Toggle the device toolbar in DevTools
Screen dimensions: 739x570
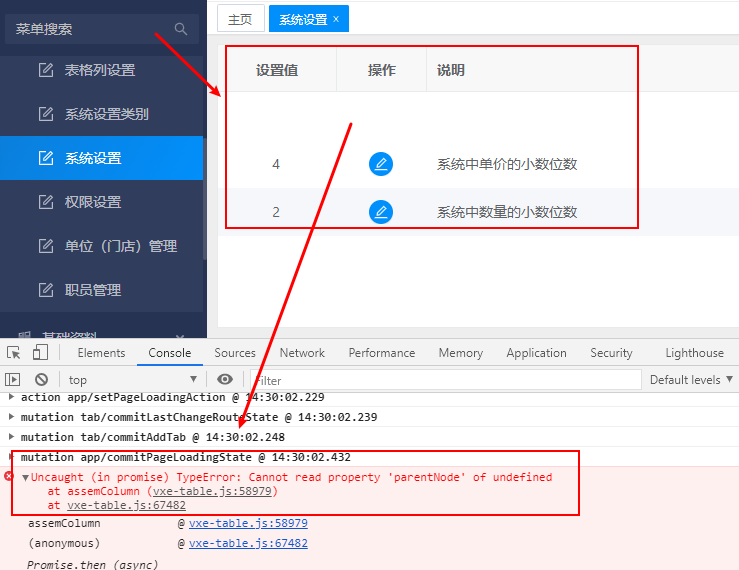tap(40, 352)
